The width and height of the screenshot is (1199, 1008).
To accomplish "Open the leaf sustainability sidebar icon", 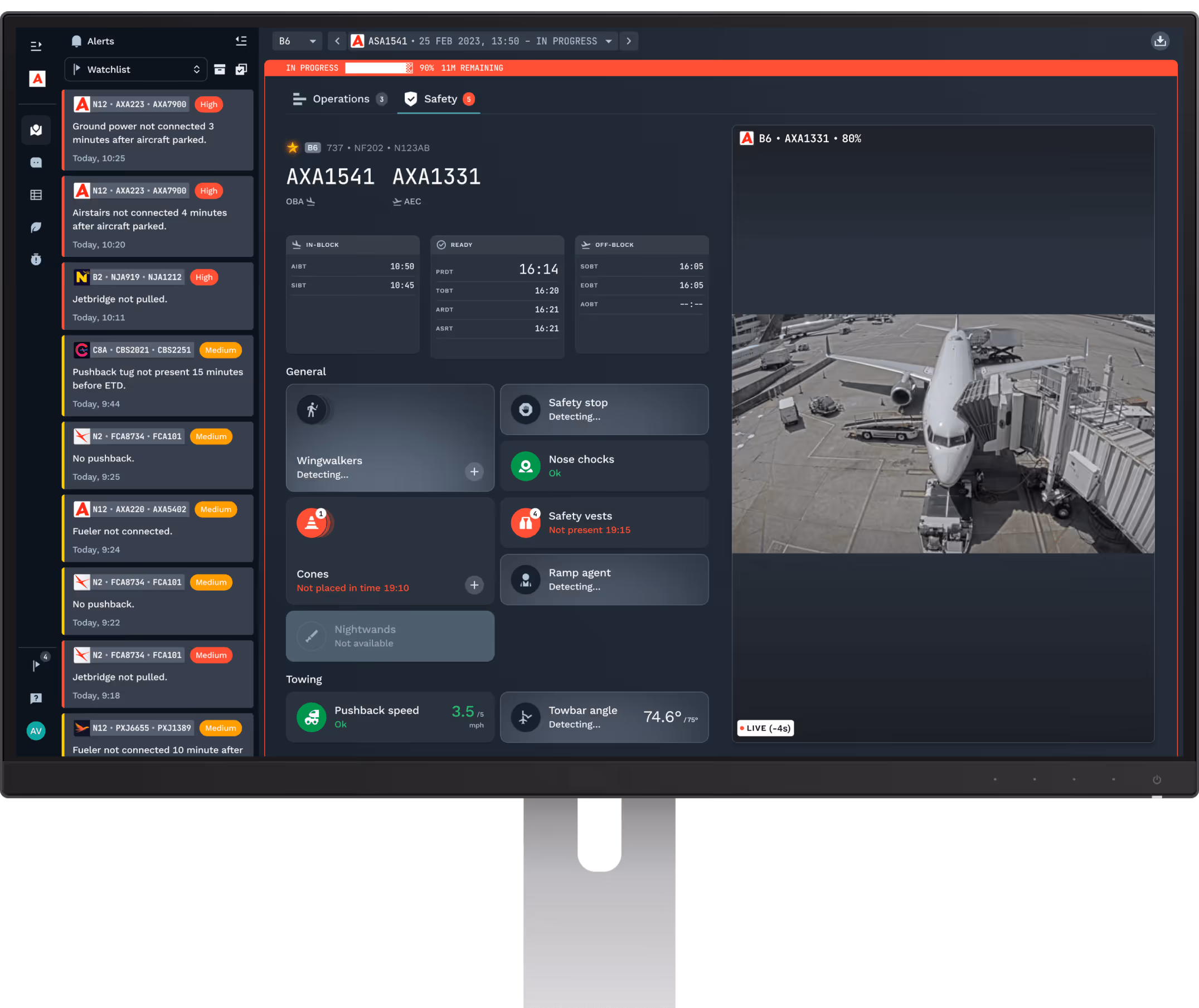I will click(36, 227).
